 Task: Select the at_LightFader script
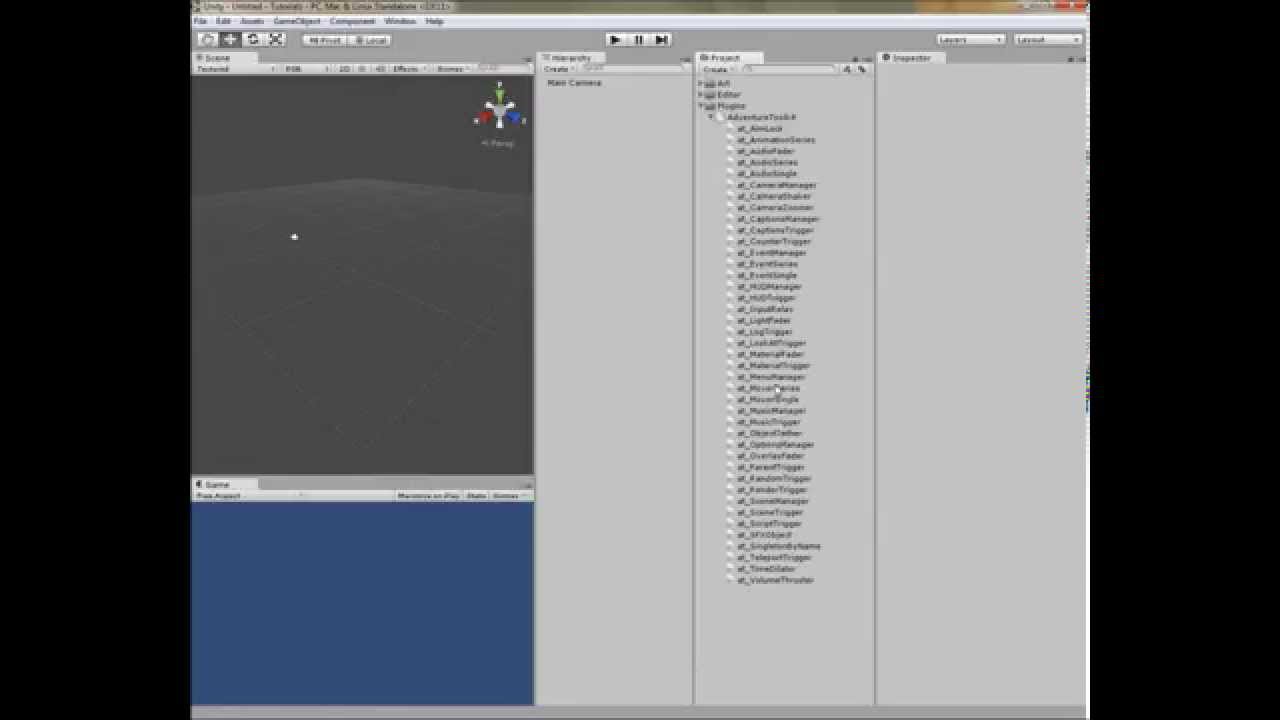click(x=764, y=321)
